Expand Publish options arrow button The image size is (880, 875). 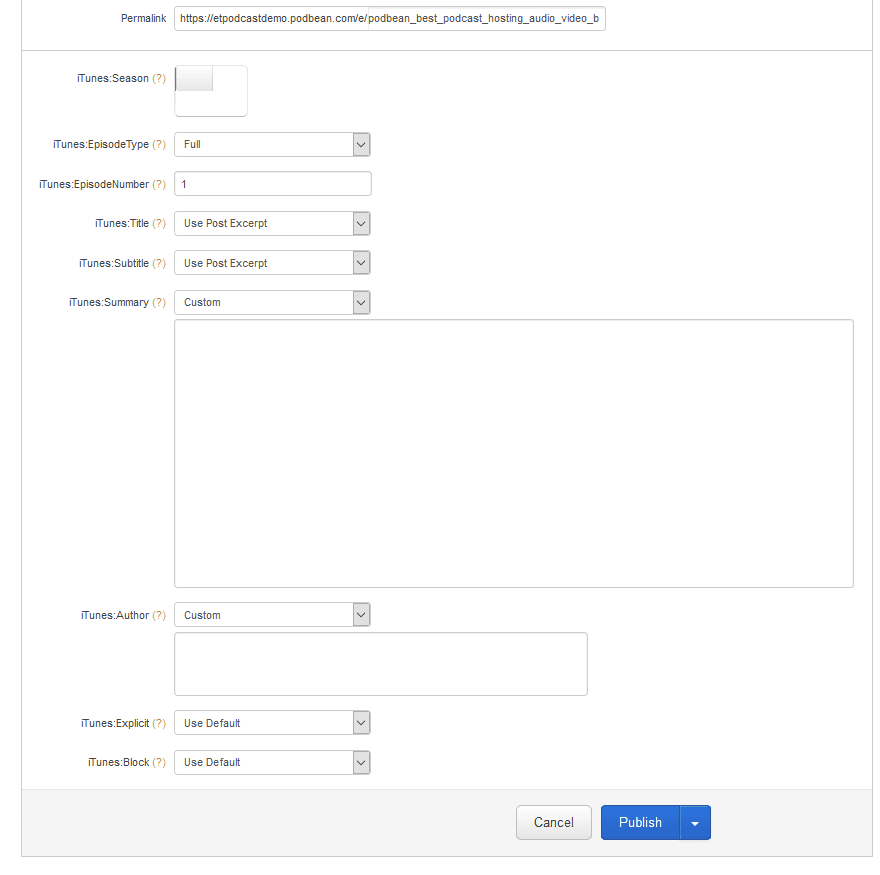tap(696, 823)
